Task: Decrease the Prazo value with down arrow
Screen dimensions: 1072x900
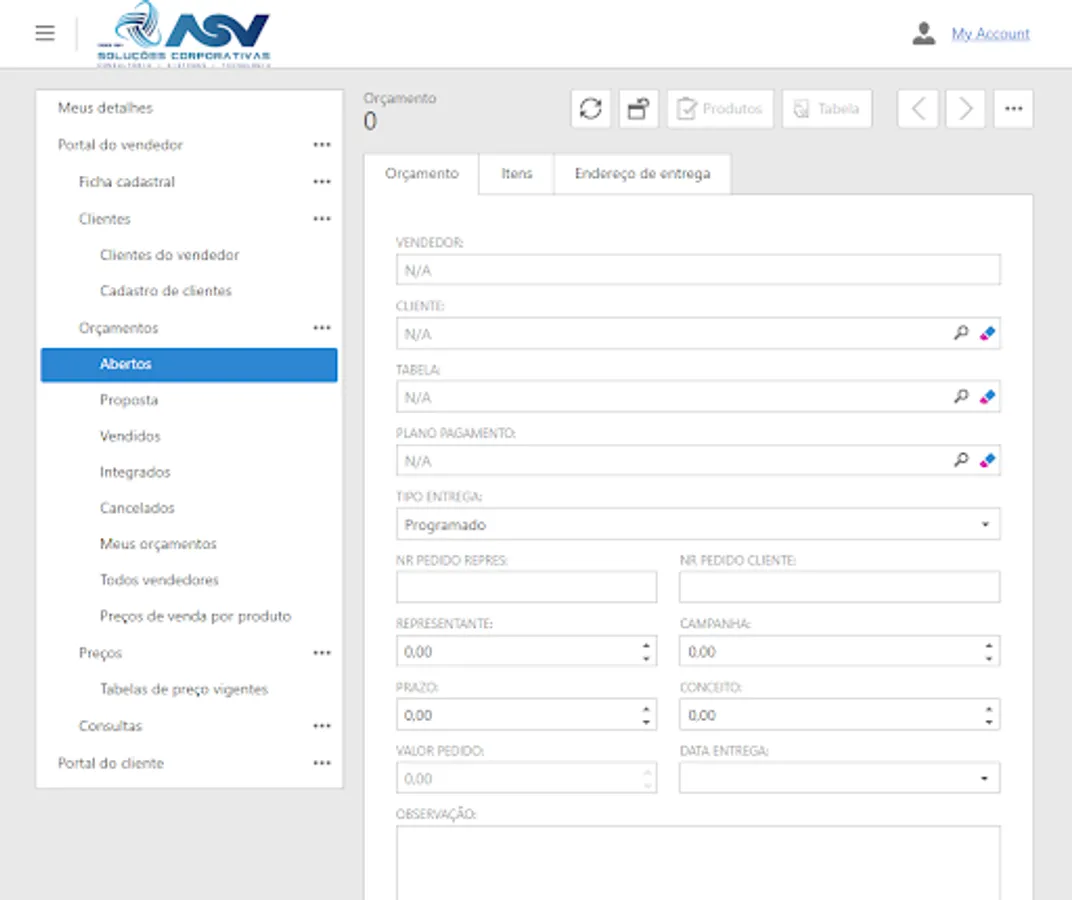Action: (646, 722)
